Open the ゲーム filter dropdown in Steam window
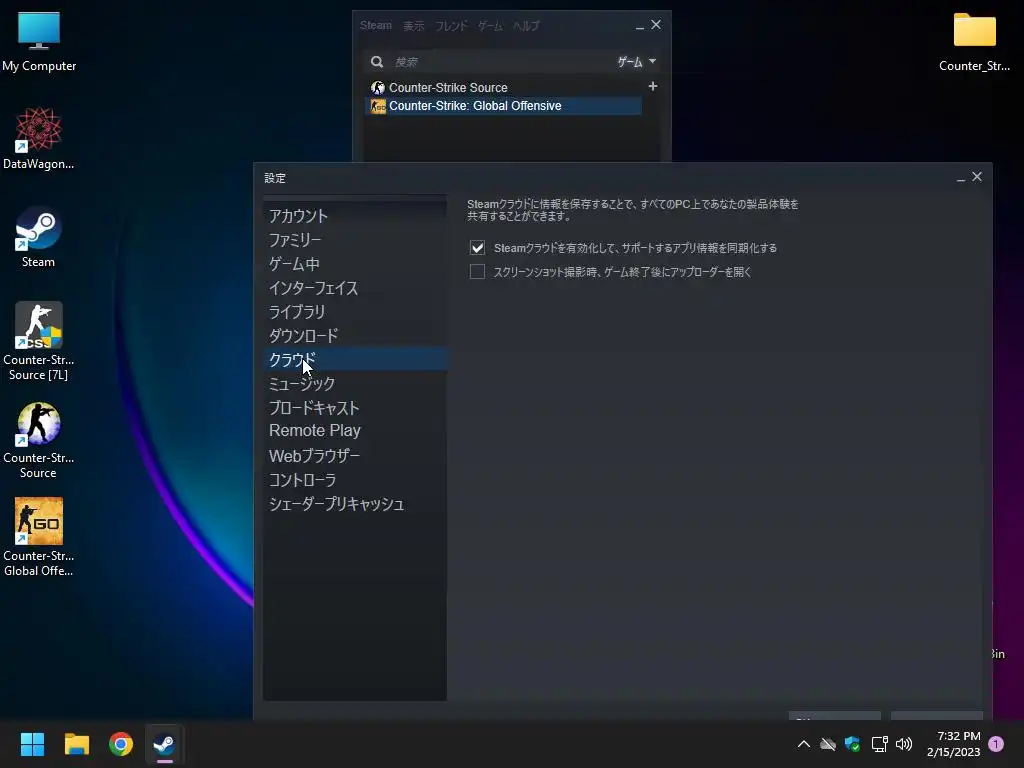The width and height of the screenshot is (1024, 768). point(637,61)
